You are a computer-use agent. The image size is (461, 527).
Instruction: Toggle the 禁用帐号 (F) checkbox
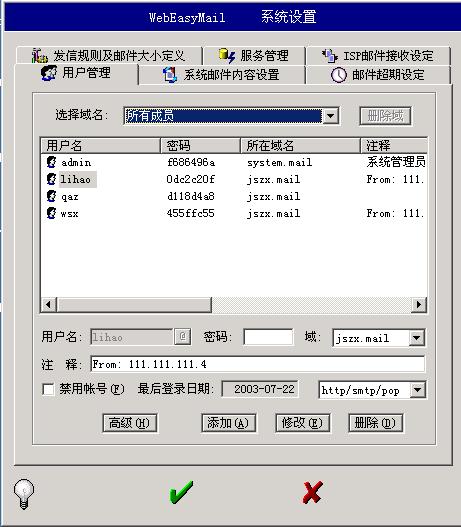pos(48,390)
